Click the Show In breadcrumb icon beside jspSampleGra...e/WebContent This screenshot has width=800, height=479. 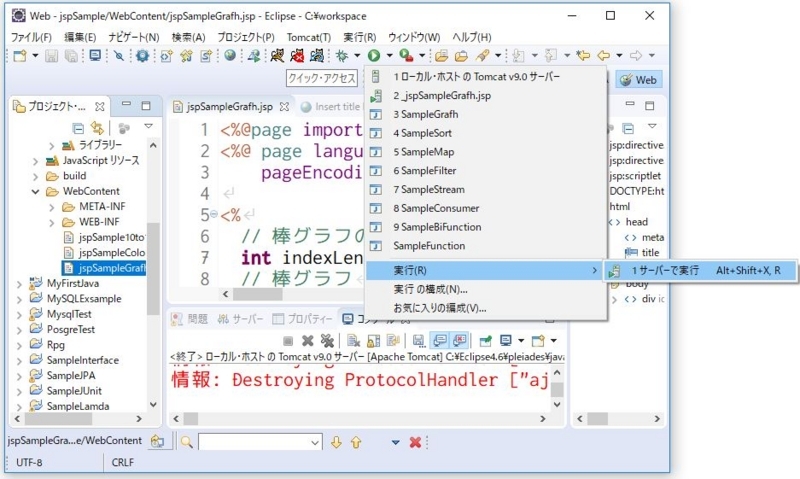click(x=157, y=441)
